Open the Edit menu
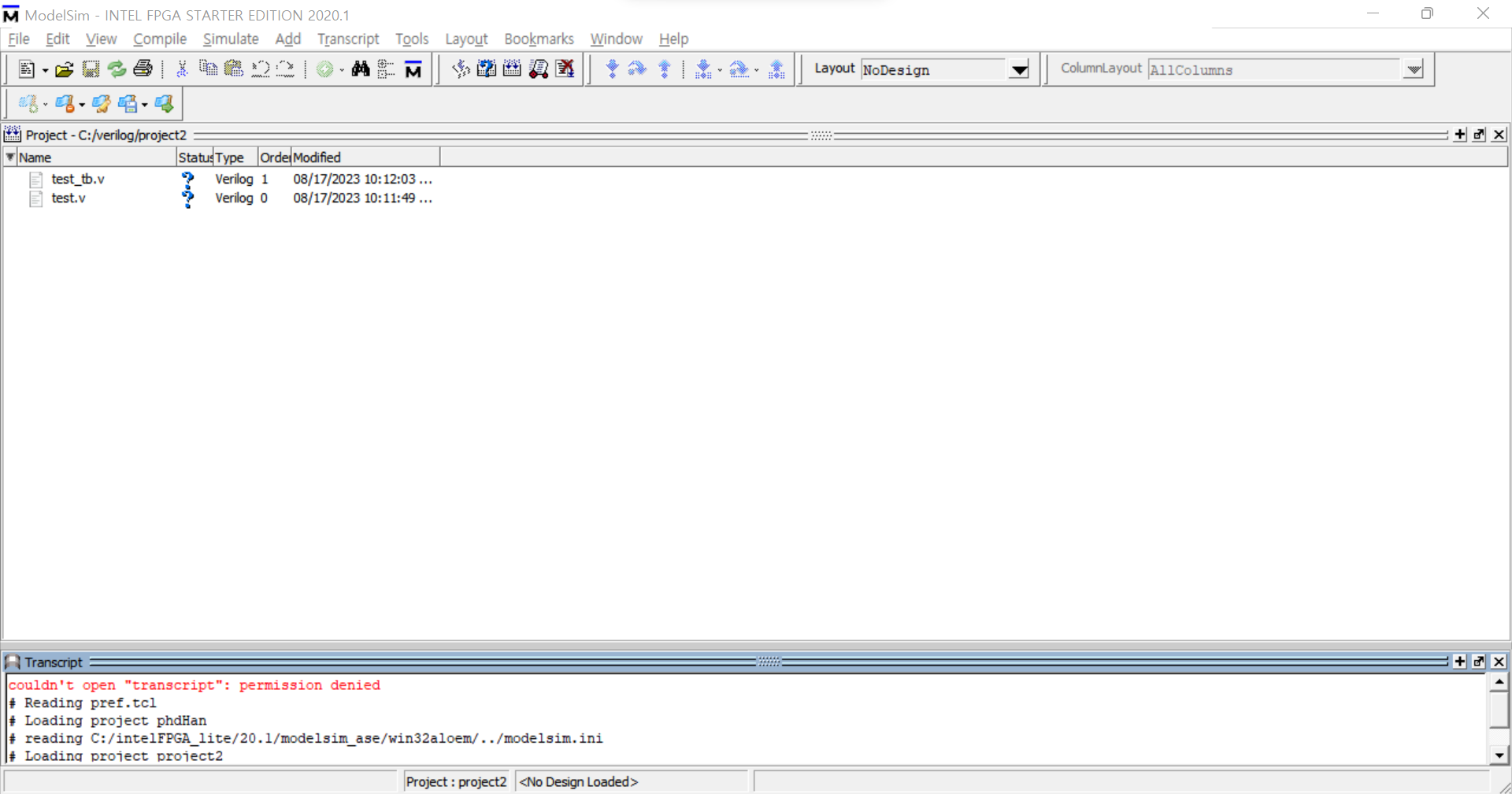The height and width of the screenshot is (794, 1512). (57, 39)
